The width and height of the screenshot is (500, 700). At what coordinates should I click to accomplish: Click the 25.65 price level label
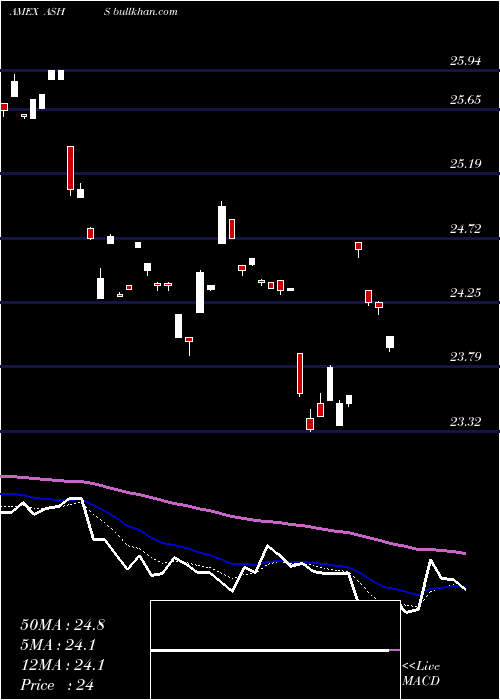[466, 100]
